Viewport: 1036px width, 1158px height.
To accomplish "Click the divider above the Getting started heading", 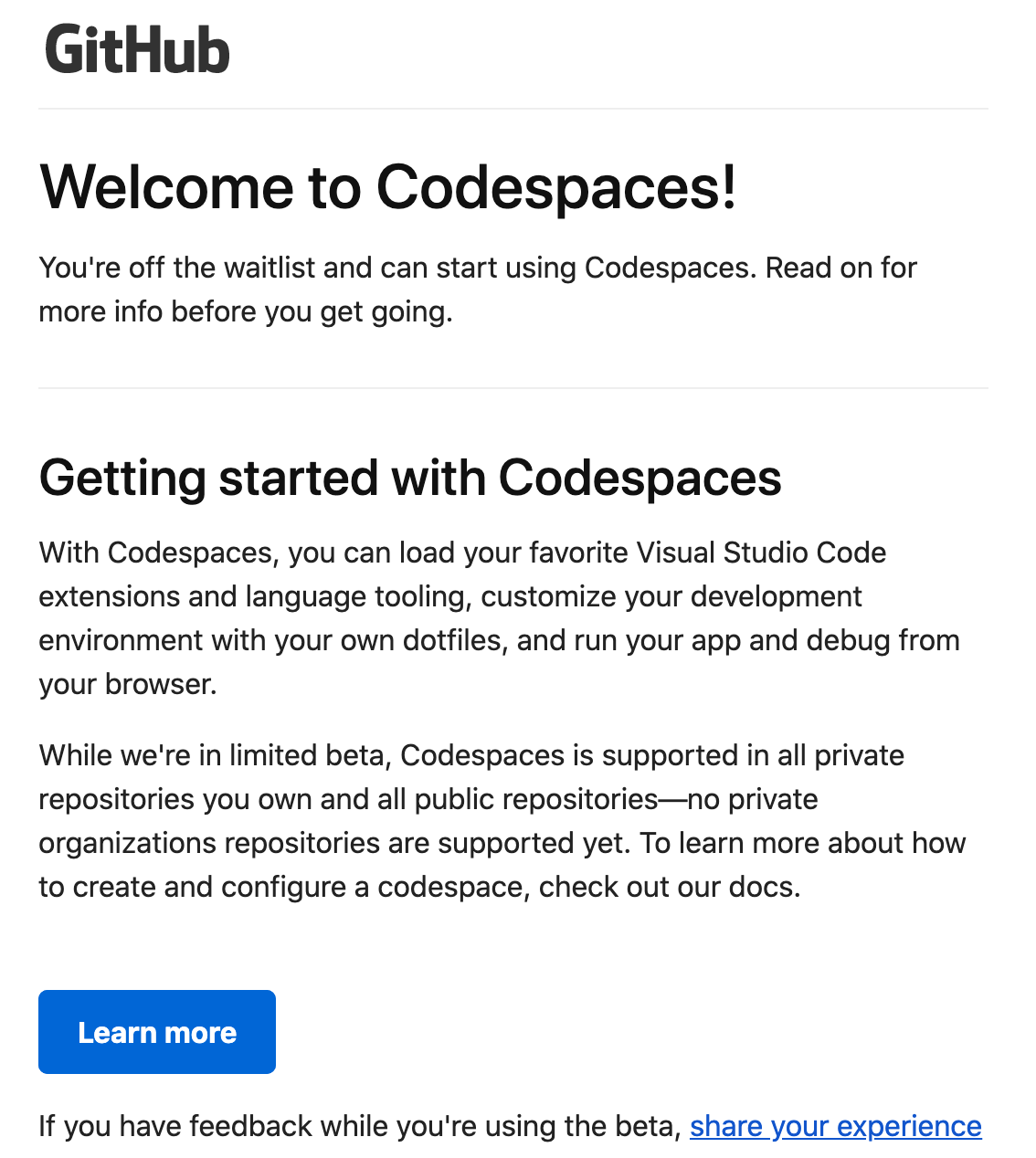I will [x=513, y=388].
